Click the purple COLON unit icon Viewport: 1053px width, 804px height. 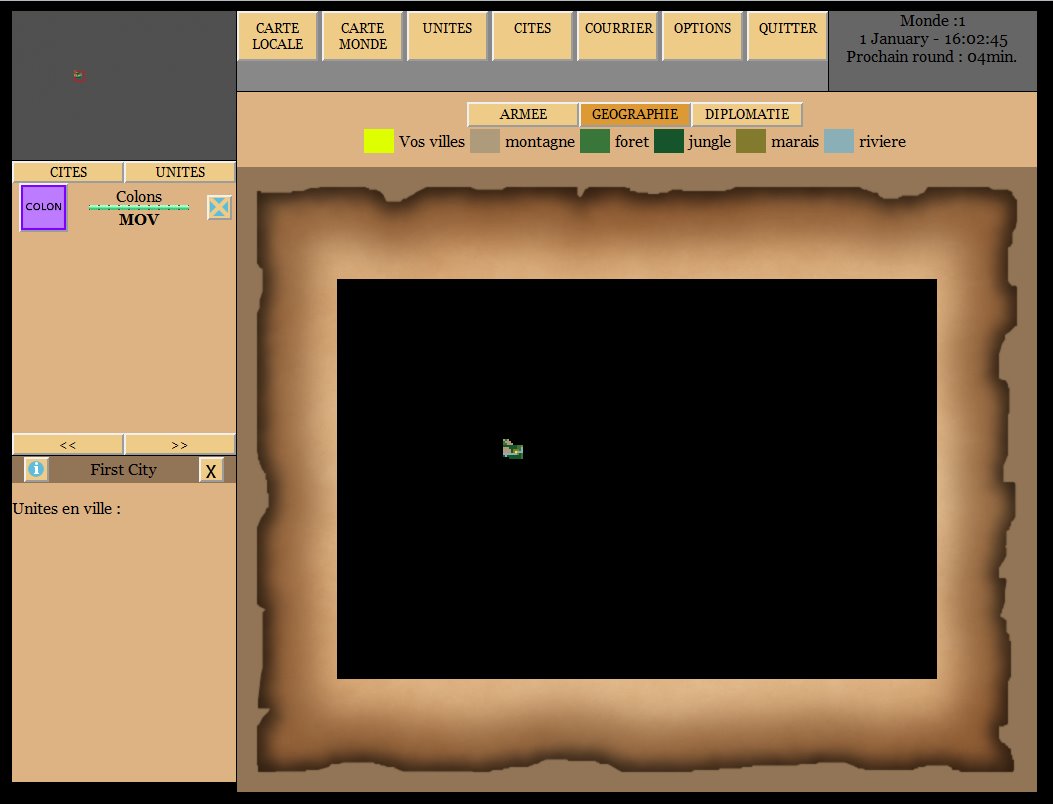44,208
